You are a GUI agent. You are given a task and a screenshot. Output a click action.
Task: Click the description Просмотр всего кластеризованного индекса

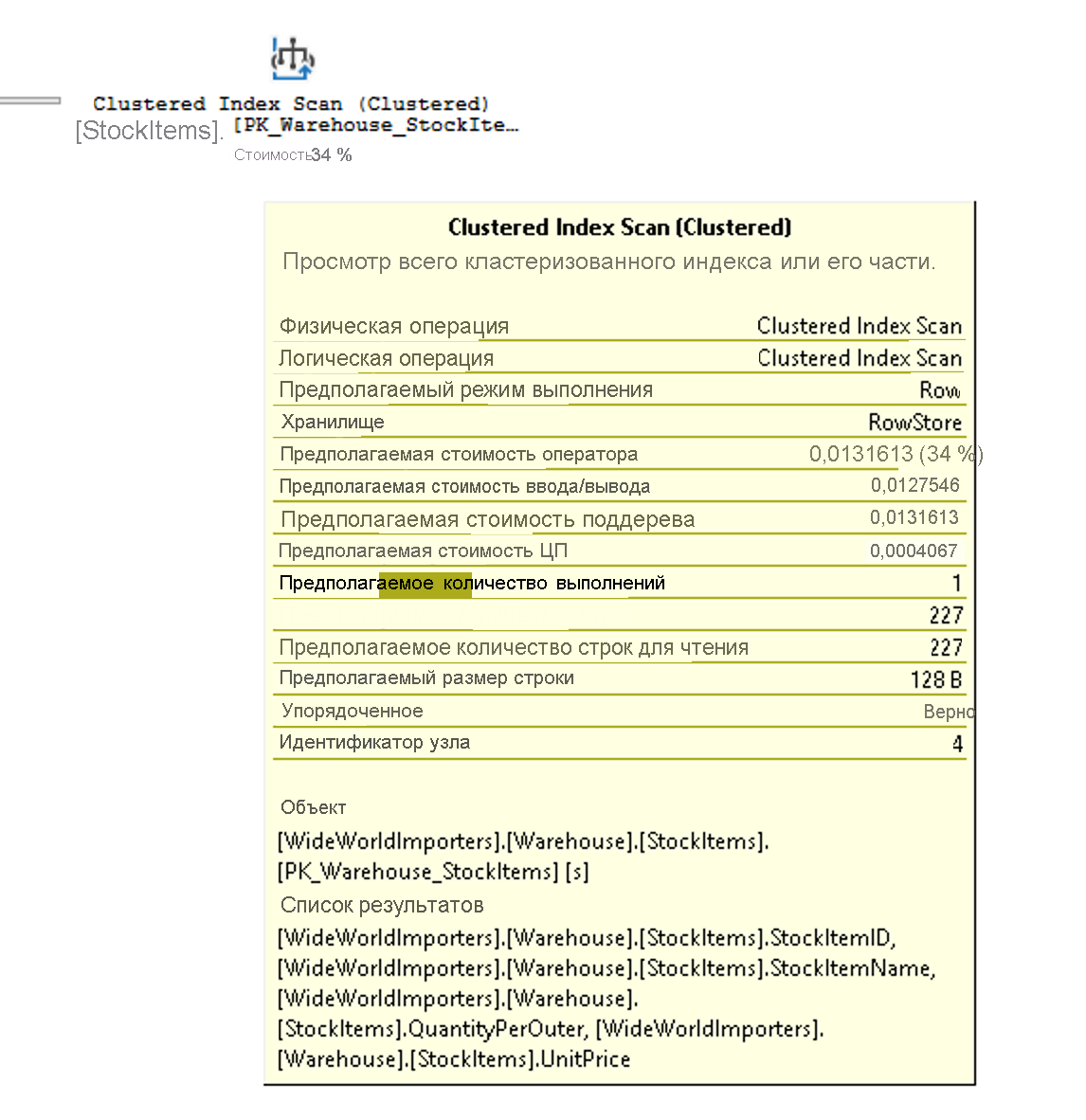608,262
